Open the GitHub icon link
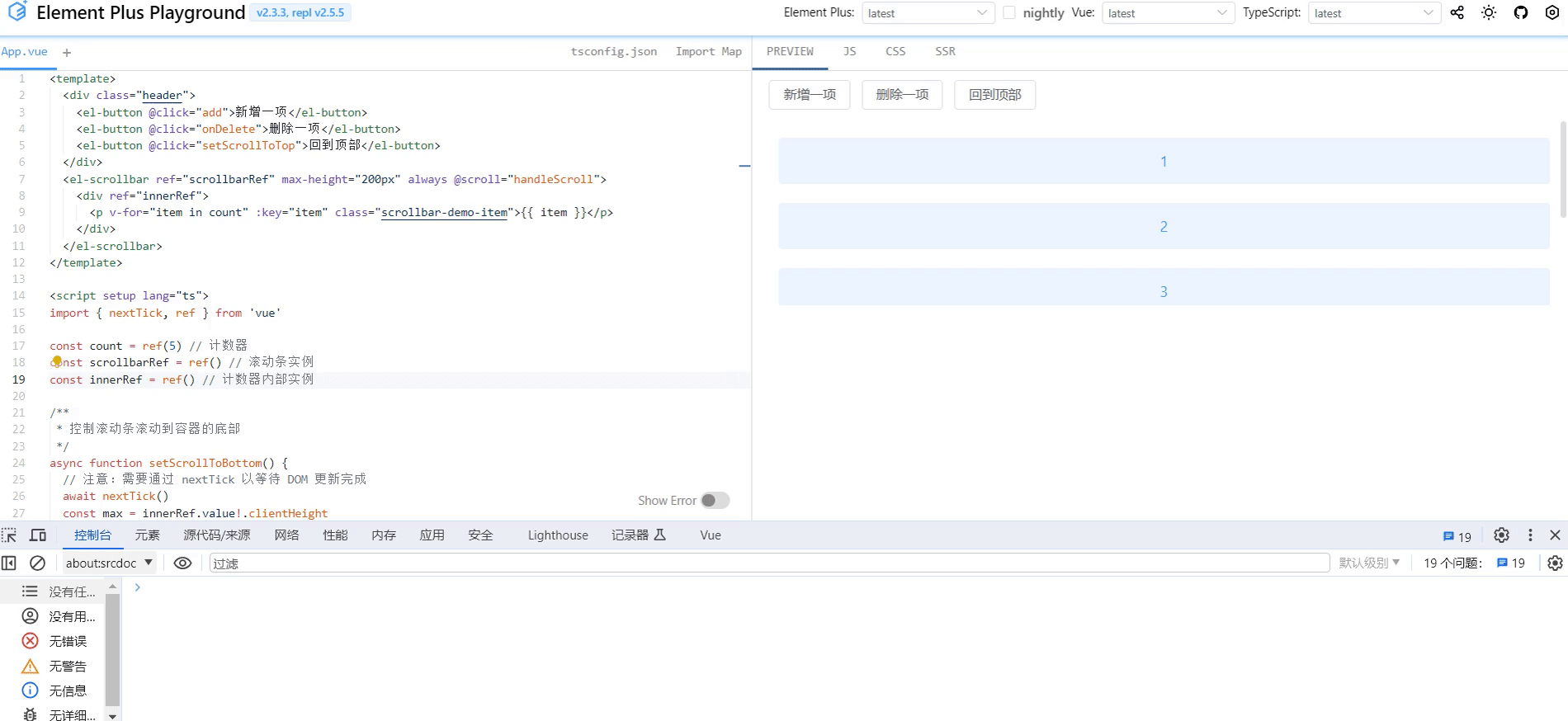1568x721 pixels. pos(1521,12)
